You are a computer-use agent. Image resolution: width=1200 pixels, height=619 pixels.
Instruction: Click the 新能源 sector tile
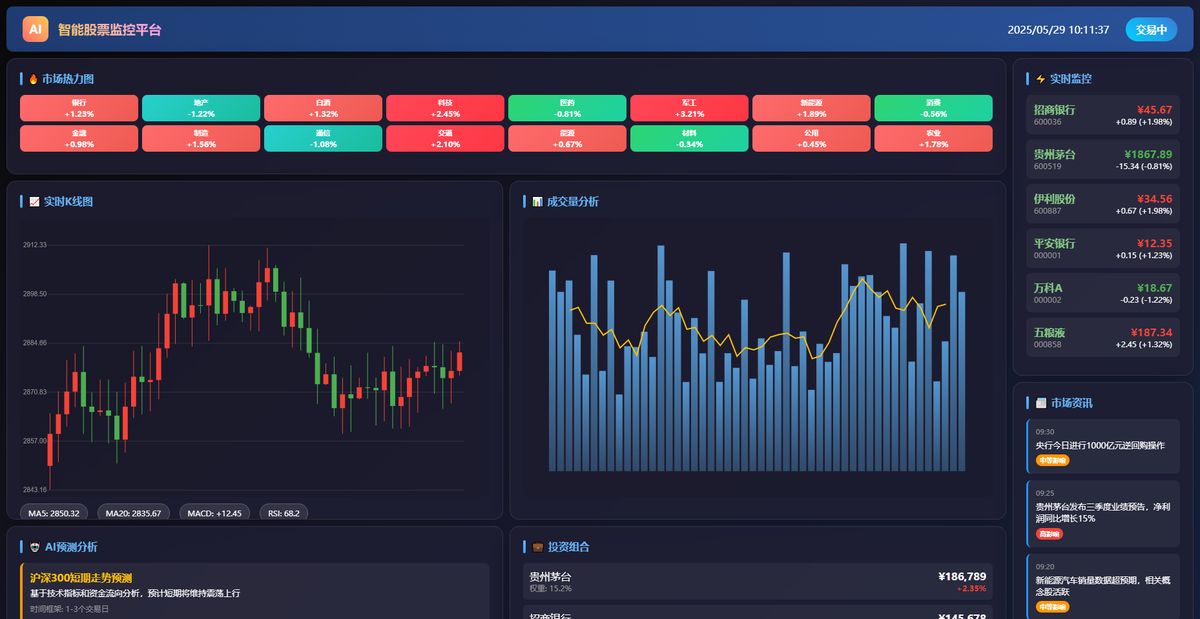[811, 108]
